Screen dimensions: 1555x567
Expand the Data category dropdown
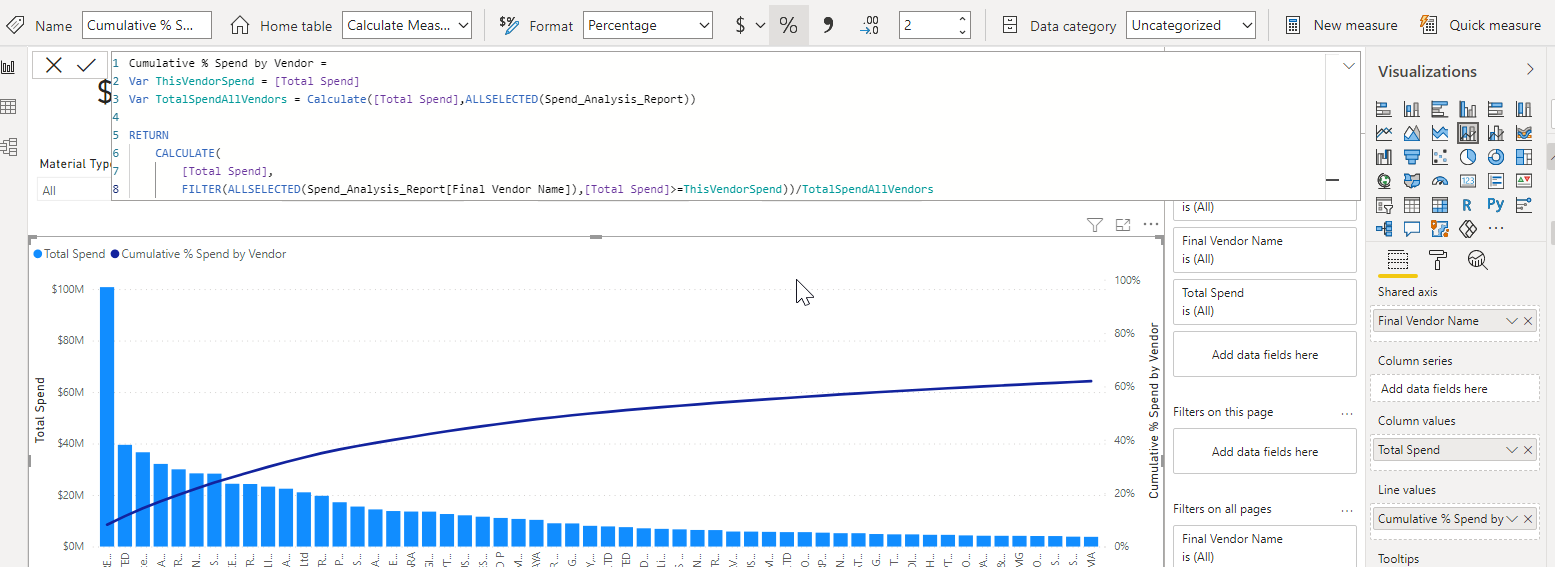coord(1190,25)
